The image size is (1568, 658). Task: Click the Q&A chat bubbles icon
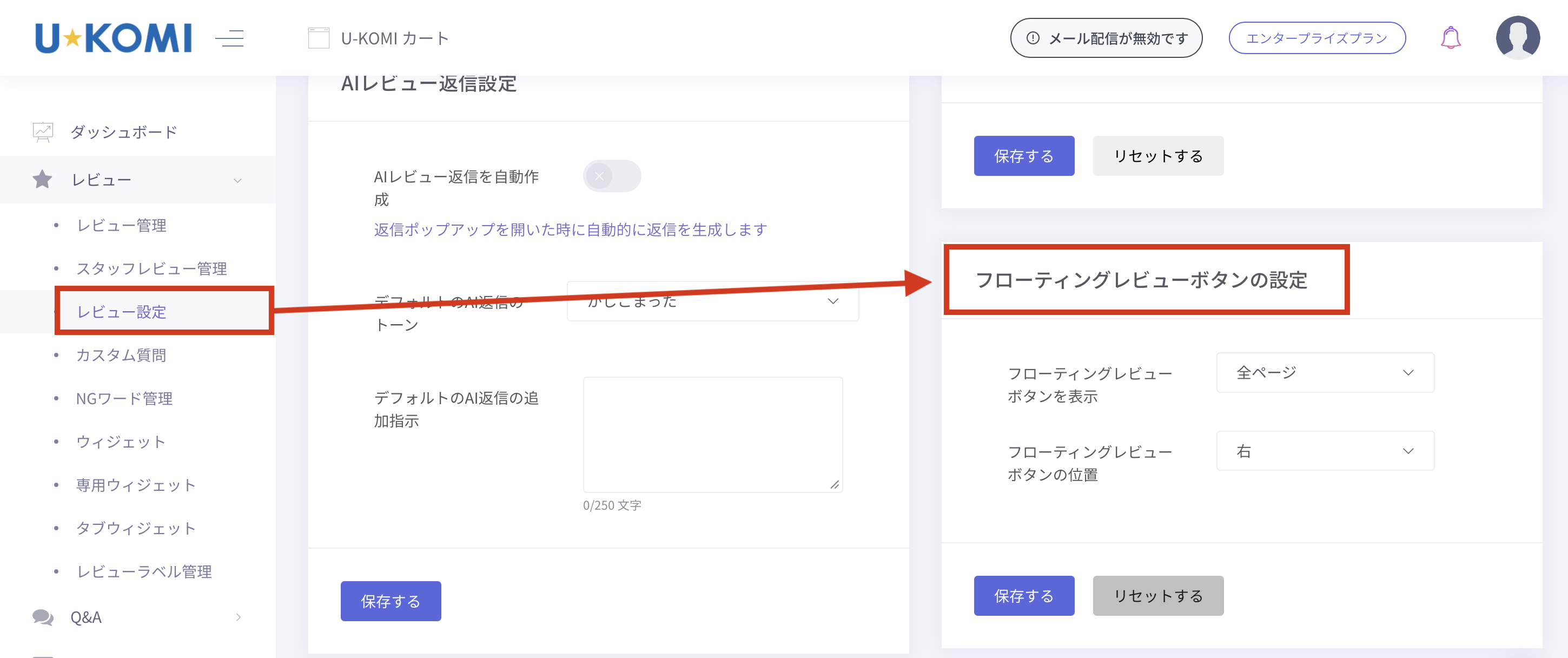pos(43,617)
